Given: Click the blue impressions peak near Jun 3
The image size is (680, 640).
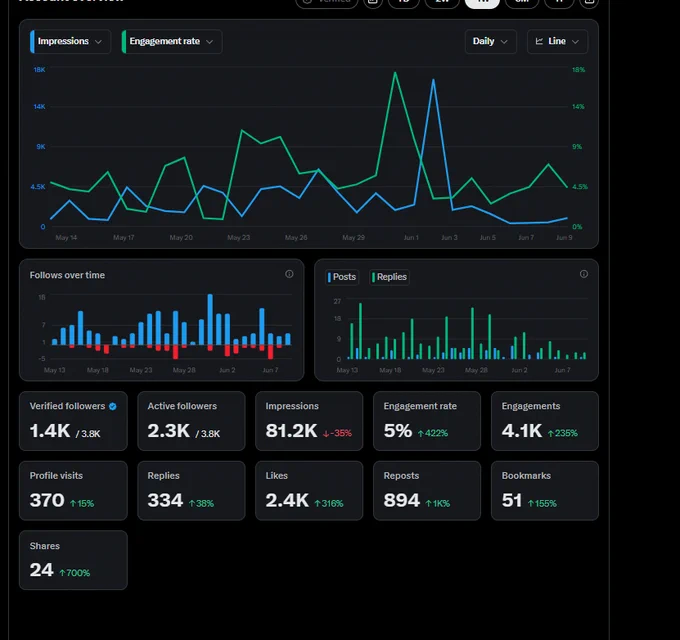Looking at the screenshot, I should point(433,80).
